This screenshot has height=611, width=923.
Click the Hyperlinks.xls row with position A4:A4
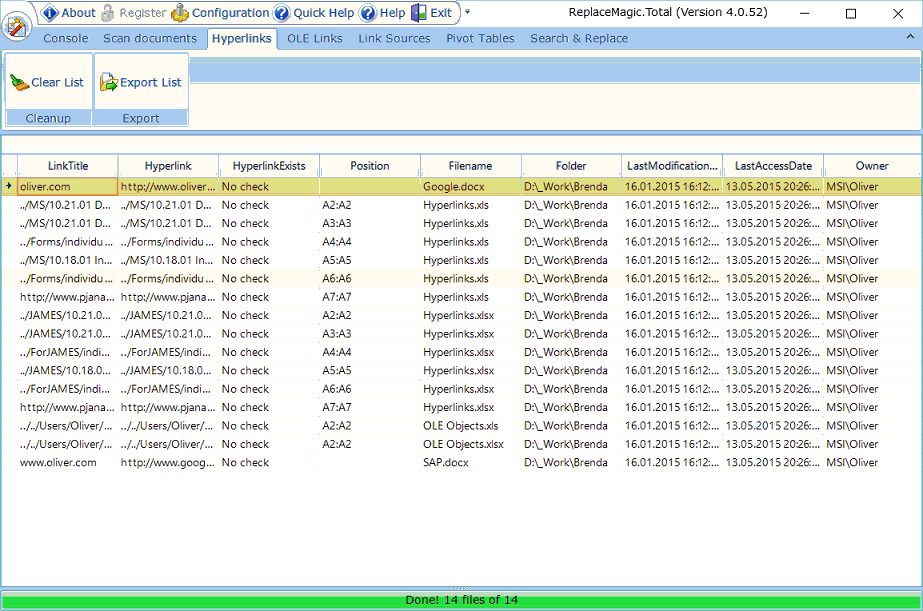pos(461,242)
